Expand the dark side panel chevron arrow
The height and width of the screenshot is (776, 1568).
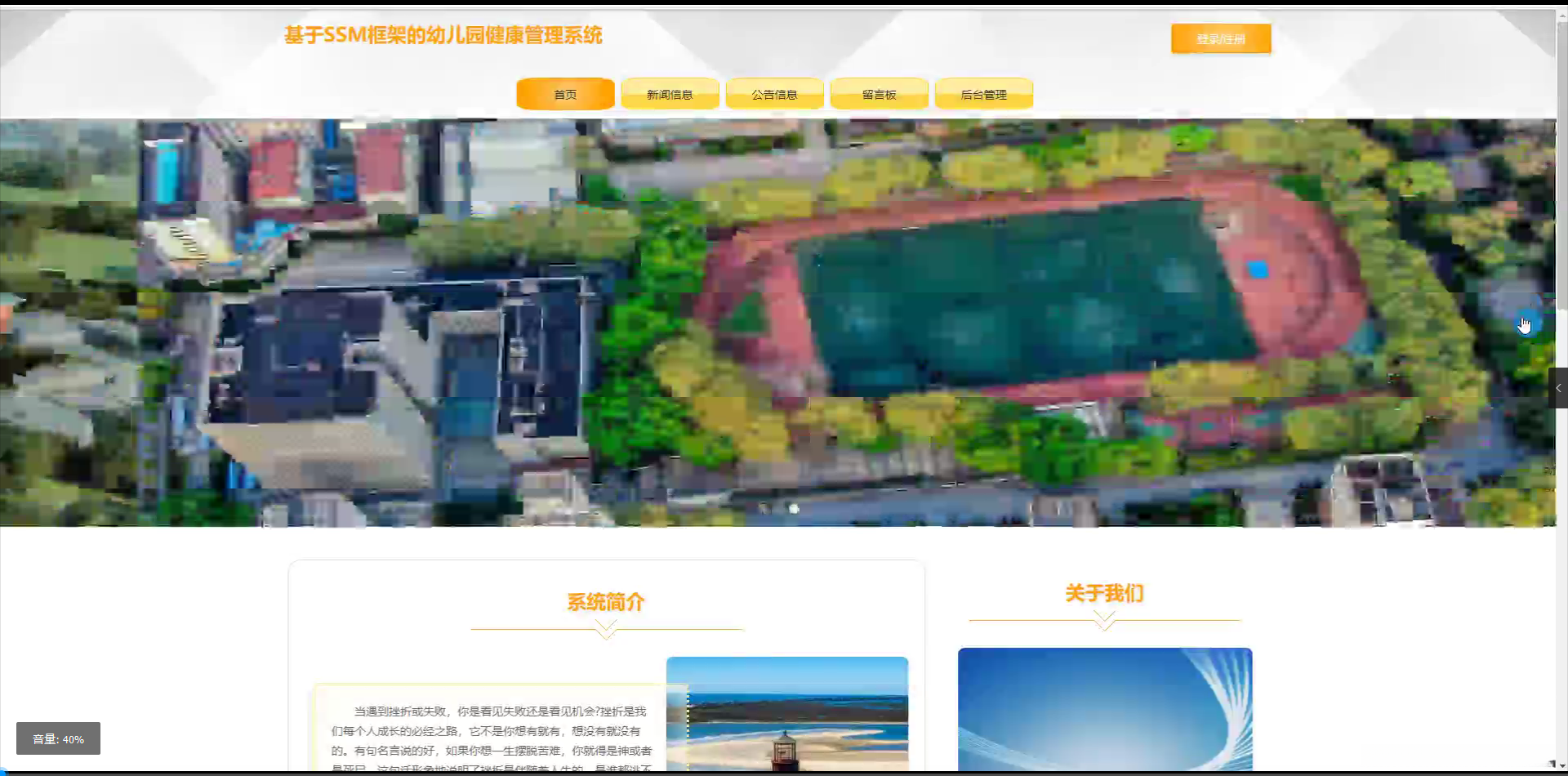[1558, 388]
